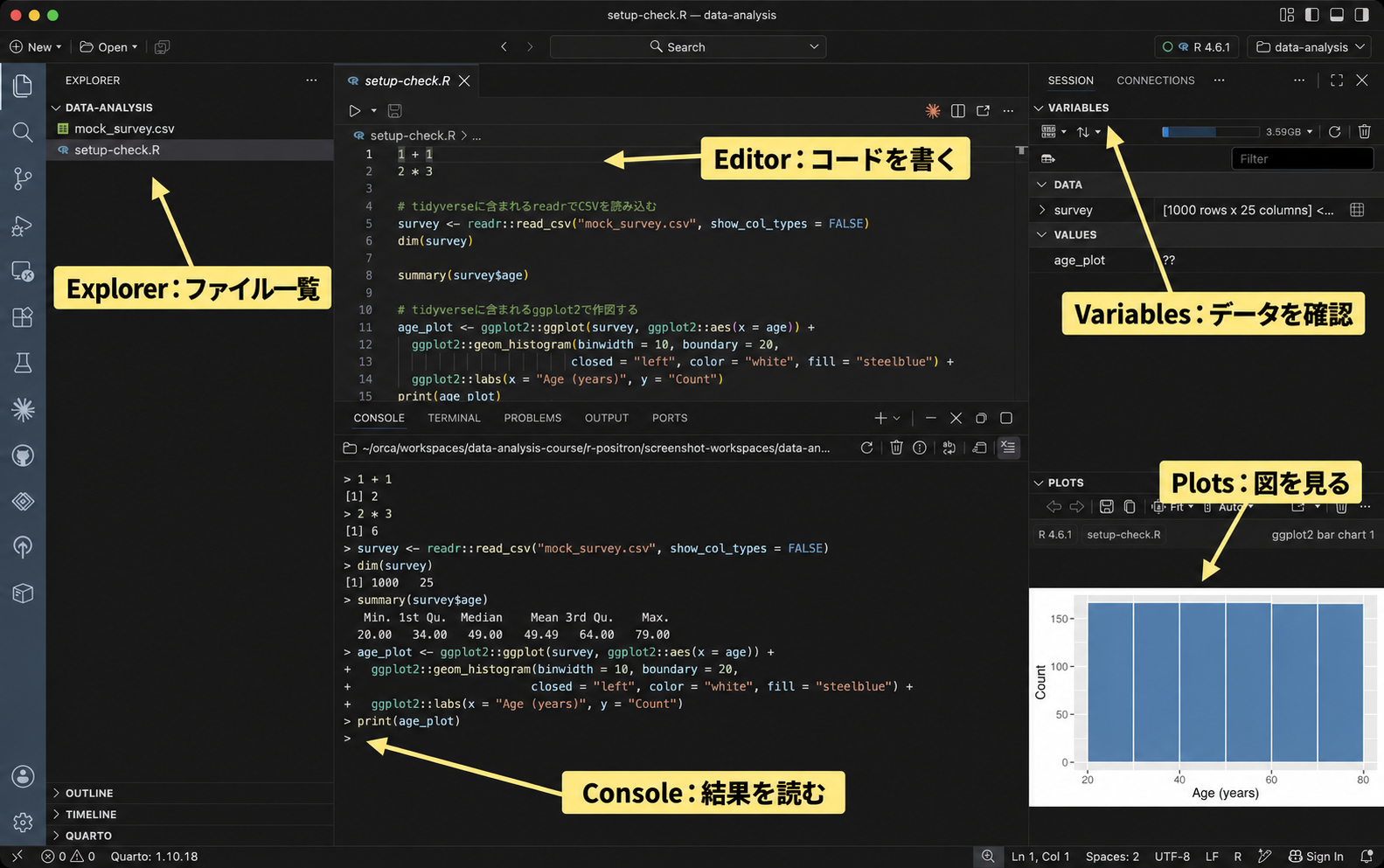1384x868 pixels.
Task: Split the editor using the editor toolbar icon
Action: pos(958,111)
